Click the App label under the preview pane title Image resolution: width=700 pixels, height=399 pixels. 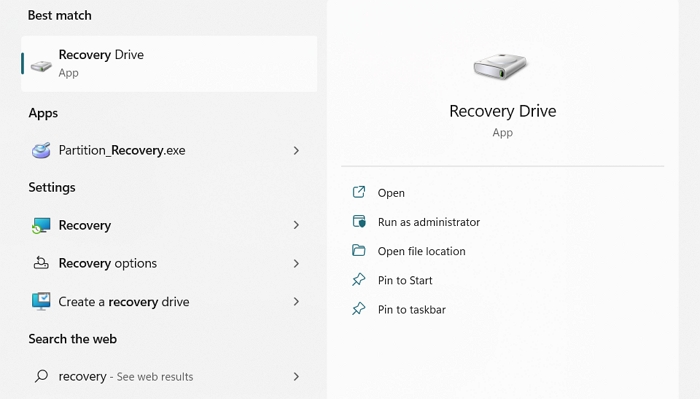point(503,133)
